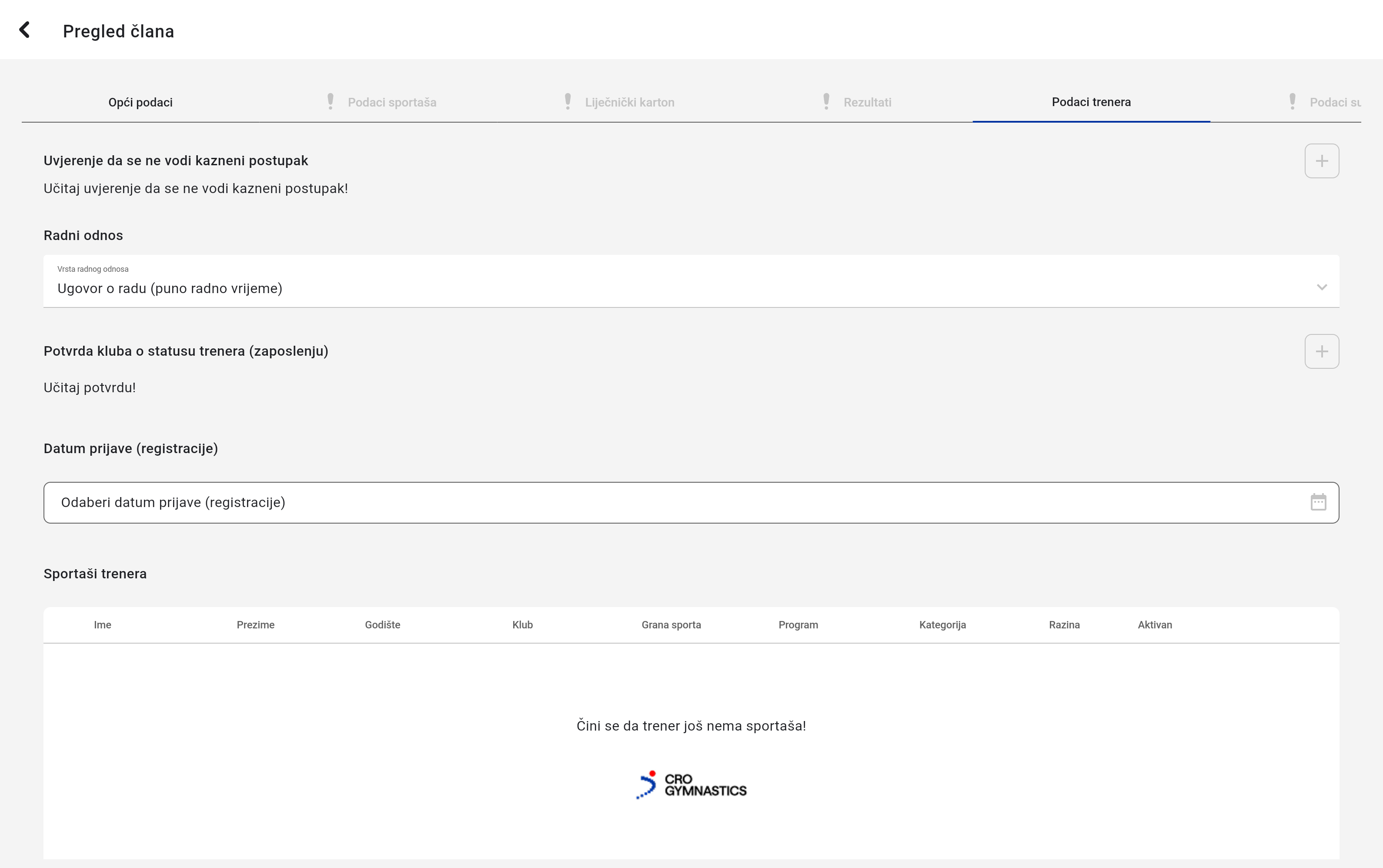Select the Rezultati tab
Screen dimensions: 1383x868
[x=867, y=102]
